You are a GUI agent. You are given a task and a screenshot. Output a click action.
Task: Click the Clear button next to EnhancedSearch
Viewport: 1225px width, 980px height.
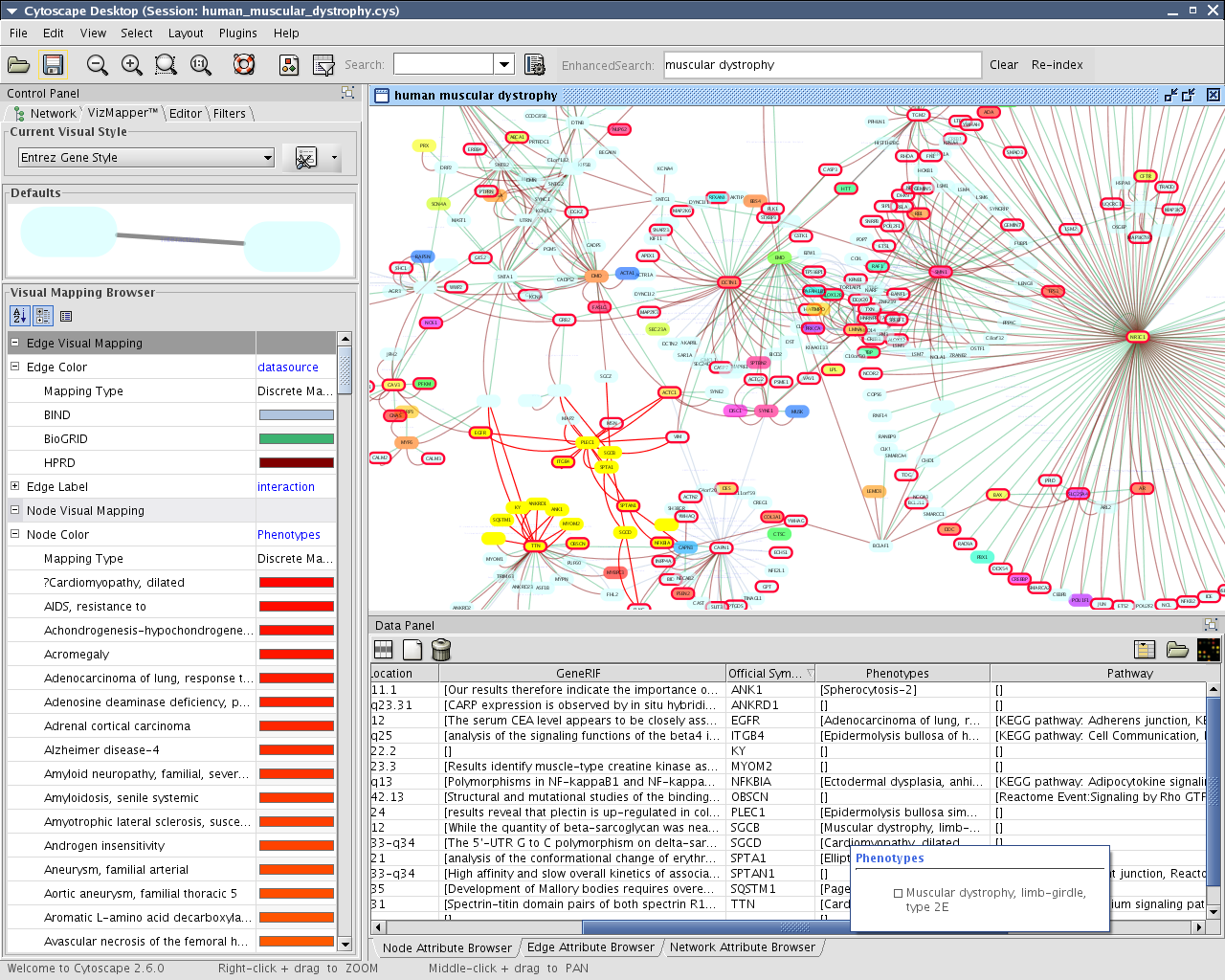[x=1003, y=65]
